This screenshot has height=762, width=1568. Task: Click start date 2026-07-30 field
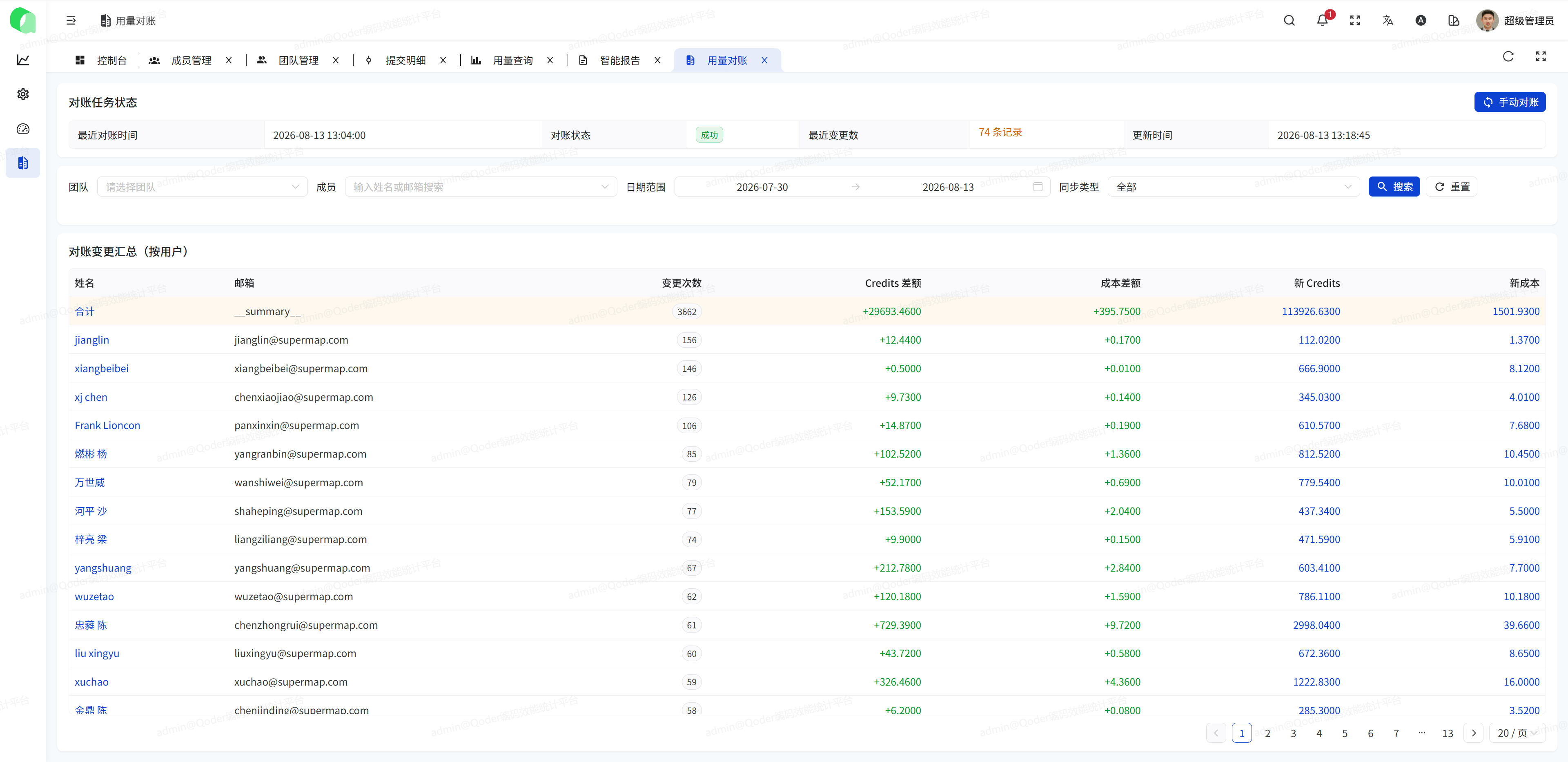(762, 187)
